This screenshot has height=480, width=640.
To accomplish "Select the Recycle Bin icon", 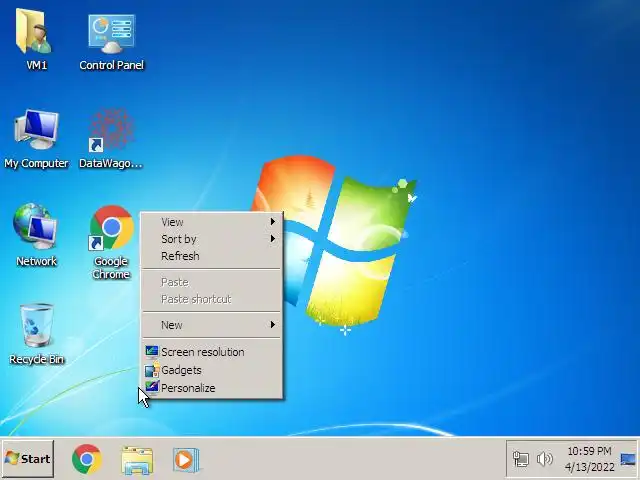I will (36, 326).
